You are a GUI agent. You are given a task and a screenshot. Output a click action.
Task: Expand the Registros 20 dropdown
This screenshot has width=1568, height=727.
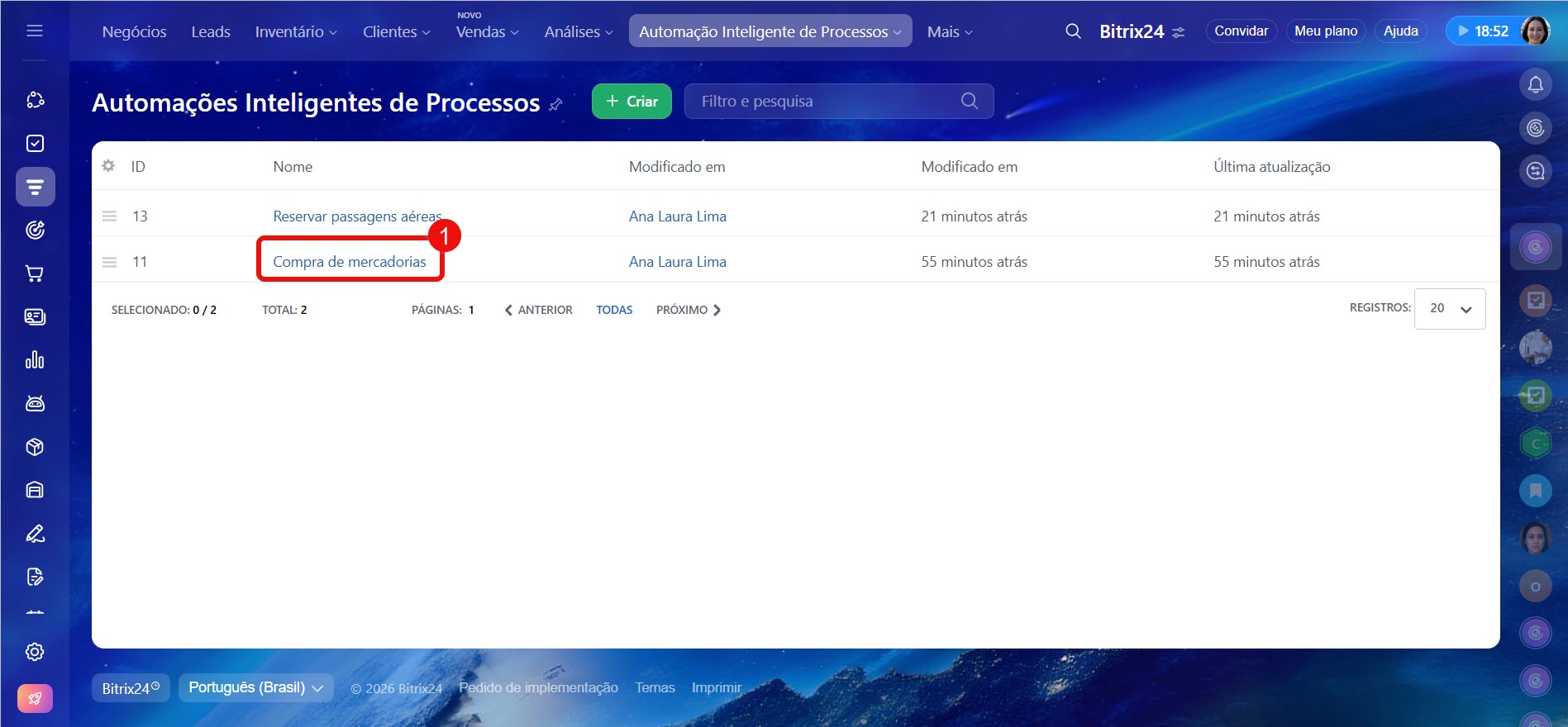(x=1450, y=308)
